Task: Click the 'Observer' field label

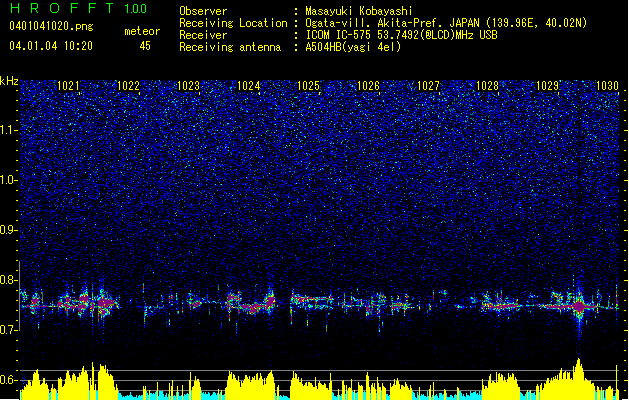Action: pyautogui.click(x=203, y=11)
